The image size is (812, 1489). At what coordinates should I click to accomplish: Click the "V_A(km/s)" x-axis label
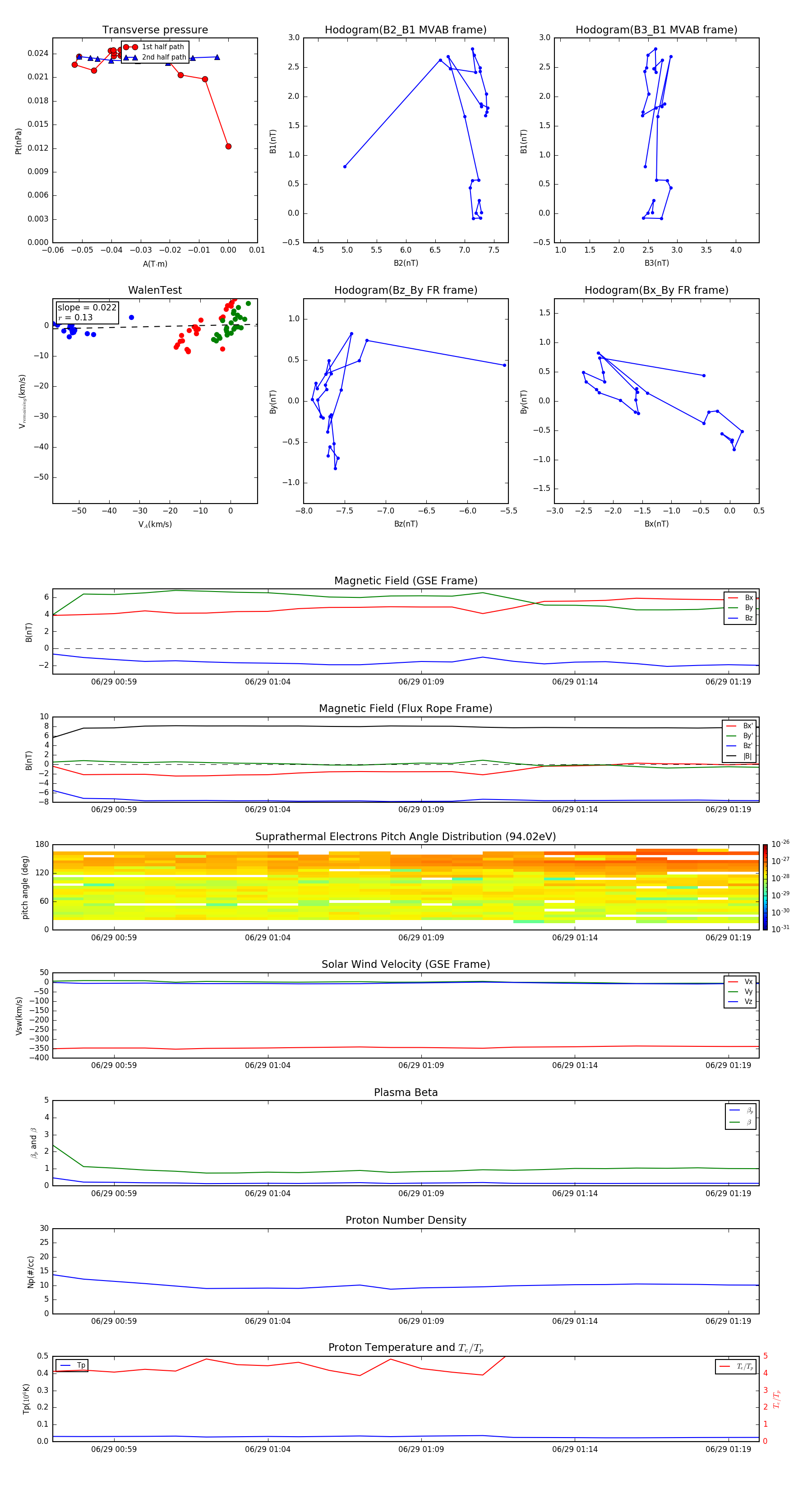[x=155, y=524]
